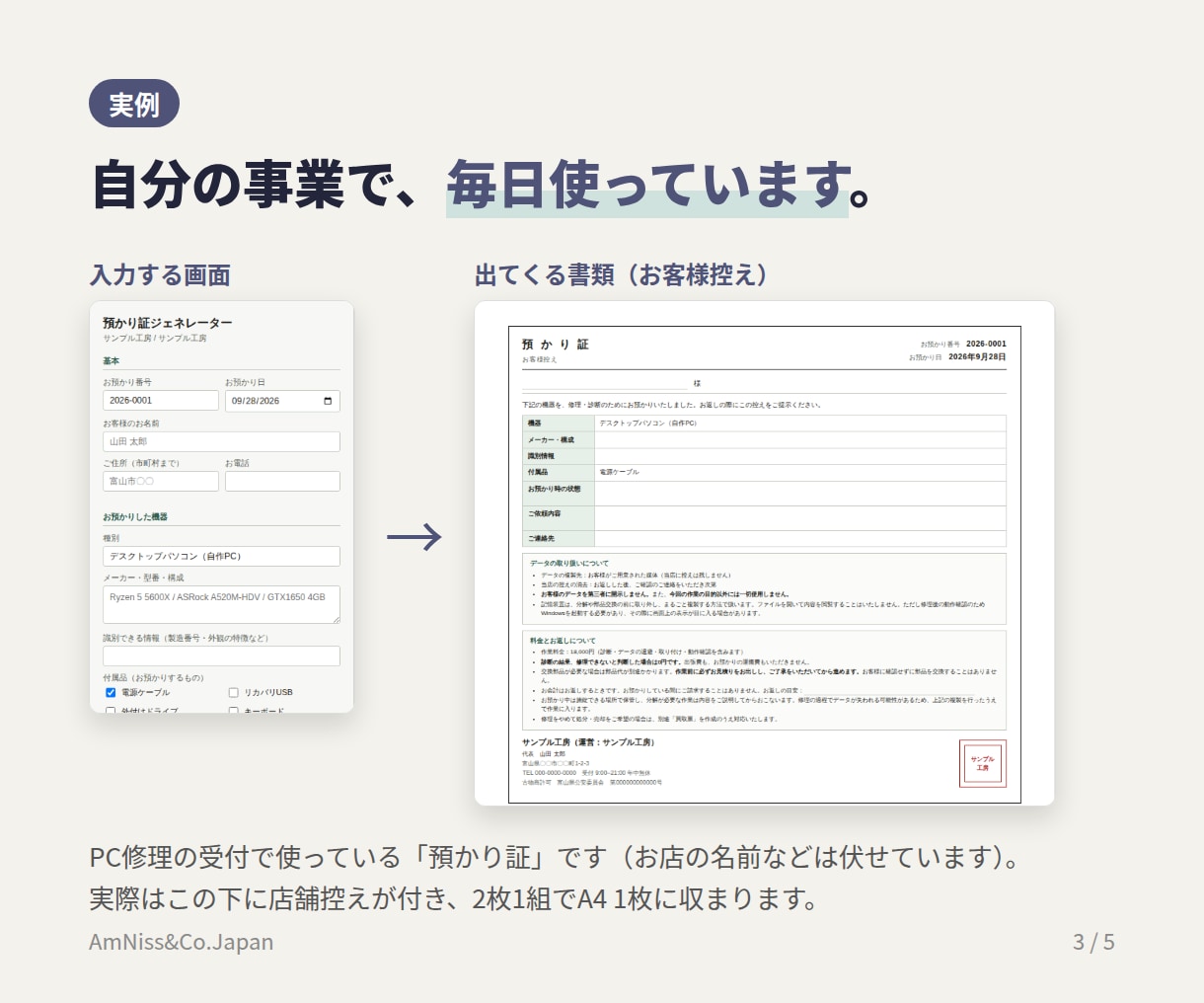
Task: Click the ご住所 field with 富山市 placeholder
Action: (161, 481)
